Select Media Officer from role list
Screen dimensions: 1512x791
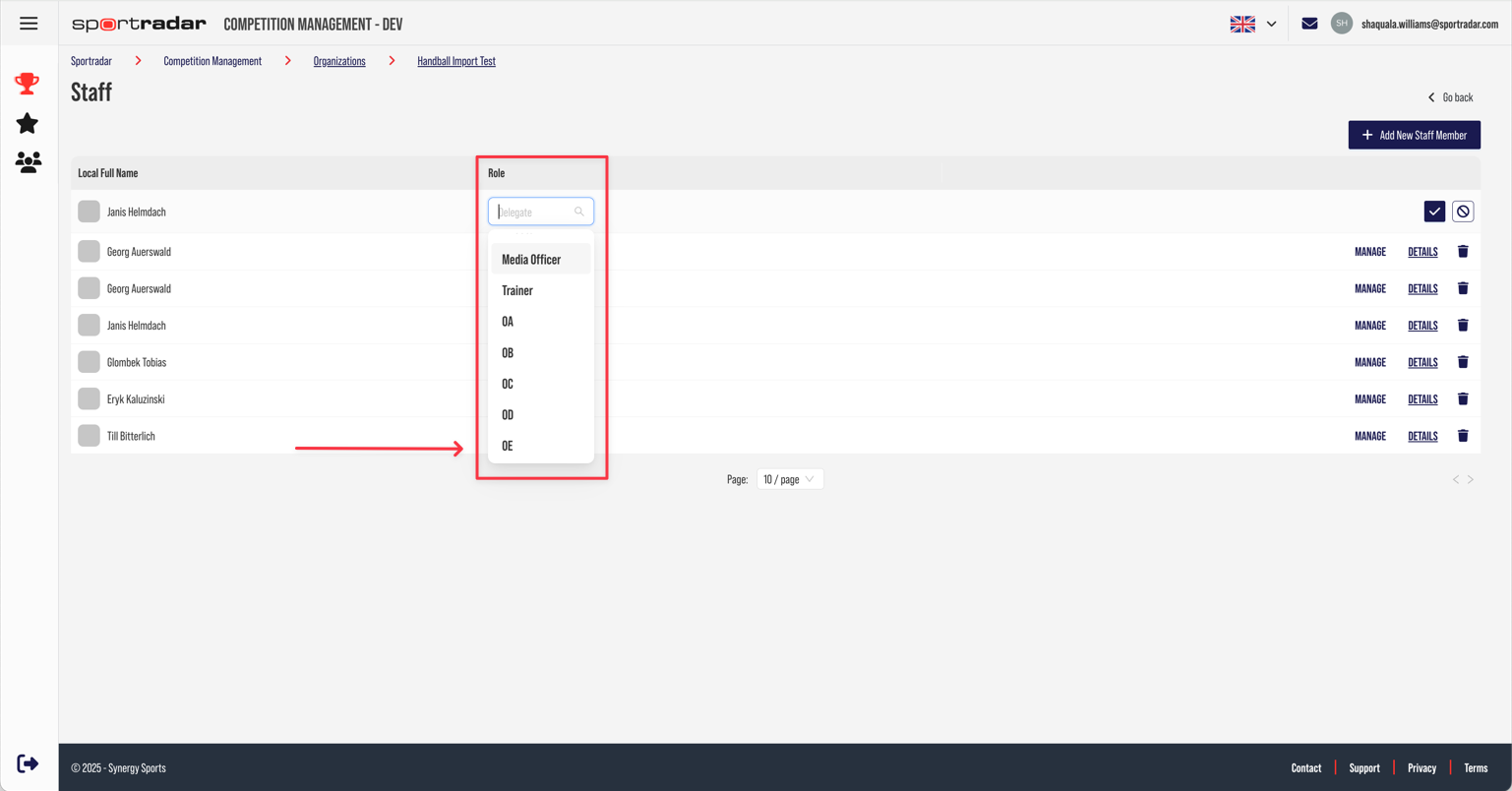click(541, 260)
